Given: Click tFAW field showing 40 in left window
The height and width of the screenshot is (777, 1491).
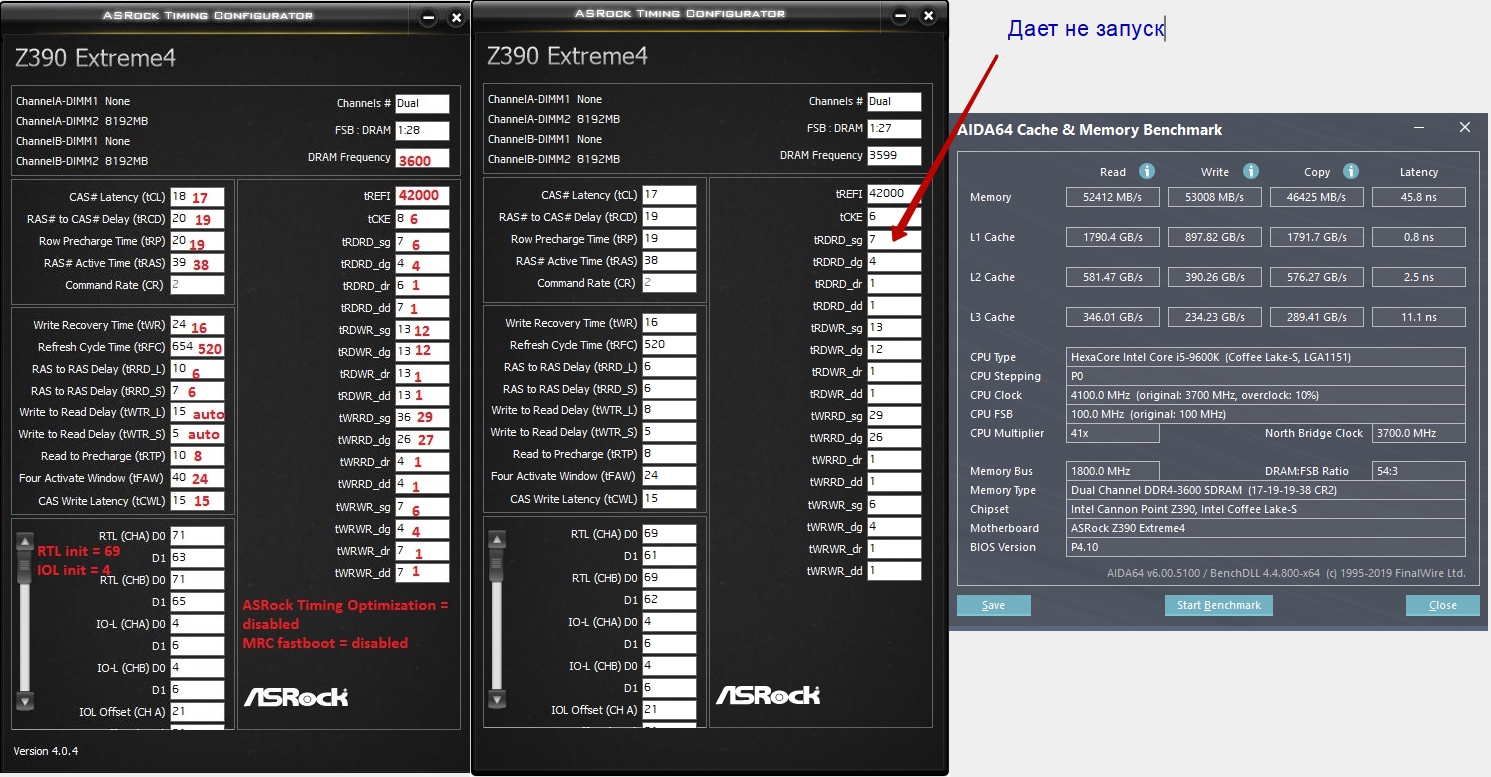Looking at the screenshot, I should tap(197, 478).
